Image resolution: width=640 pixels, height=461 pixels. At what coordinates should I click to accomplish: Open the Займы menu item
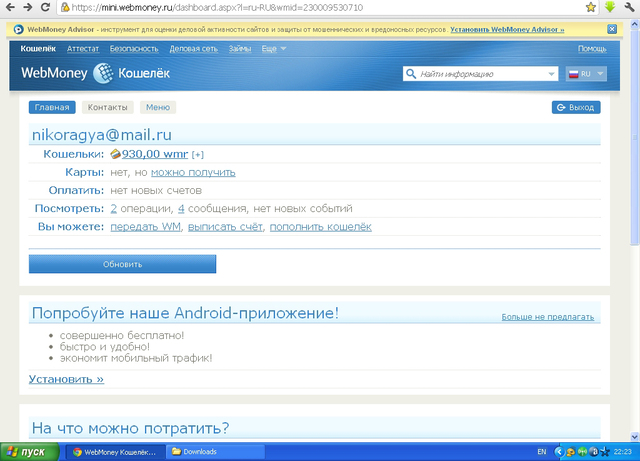240,49
